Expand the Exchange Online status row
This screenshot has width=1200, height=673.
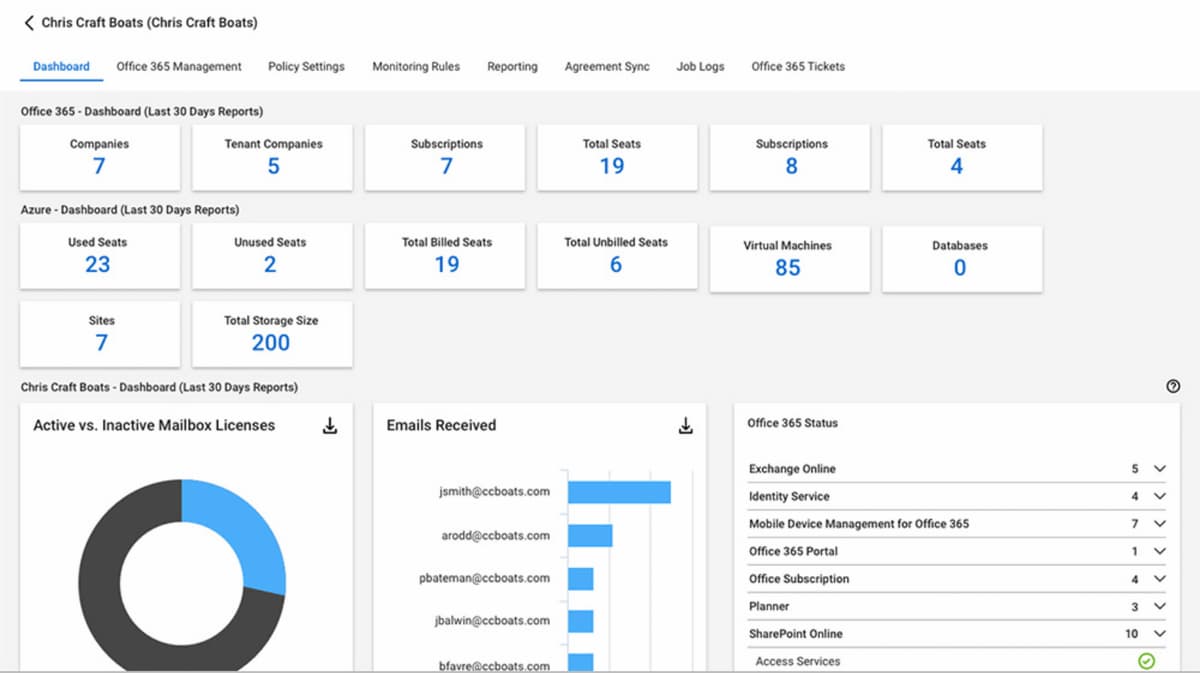1159,469
